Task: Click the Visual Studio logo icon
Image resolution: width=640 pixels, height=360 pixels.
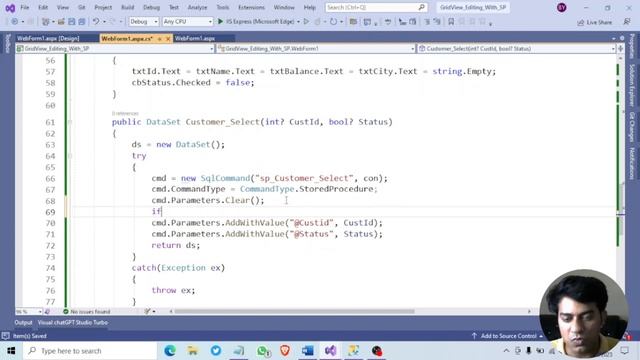Action: click(x=10, y=8)
